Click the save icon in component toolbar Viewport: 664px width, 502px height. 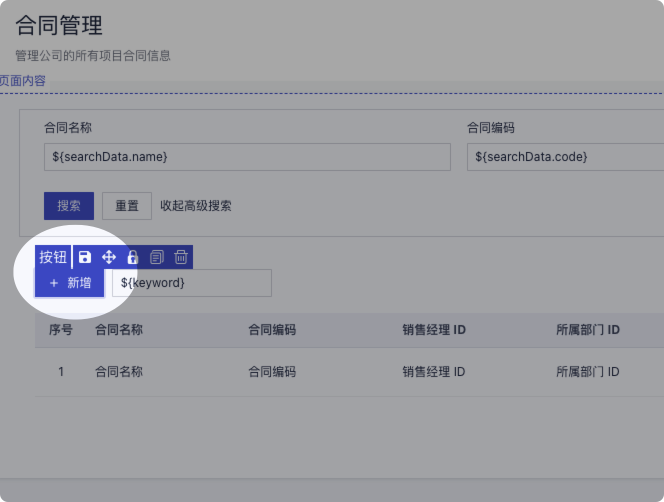tap(85, 257)
